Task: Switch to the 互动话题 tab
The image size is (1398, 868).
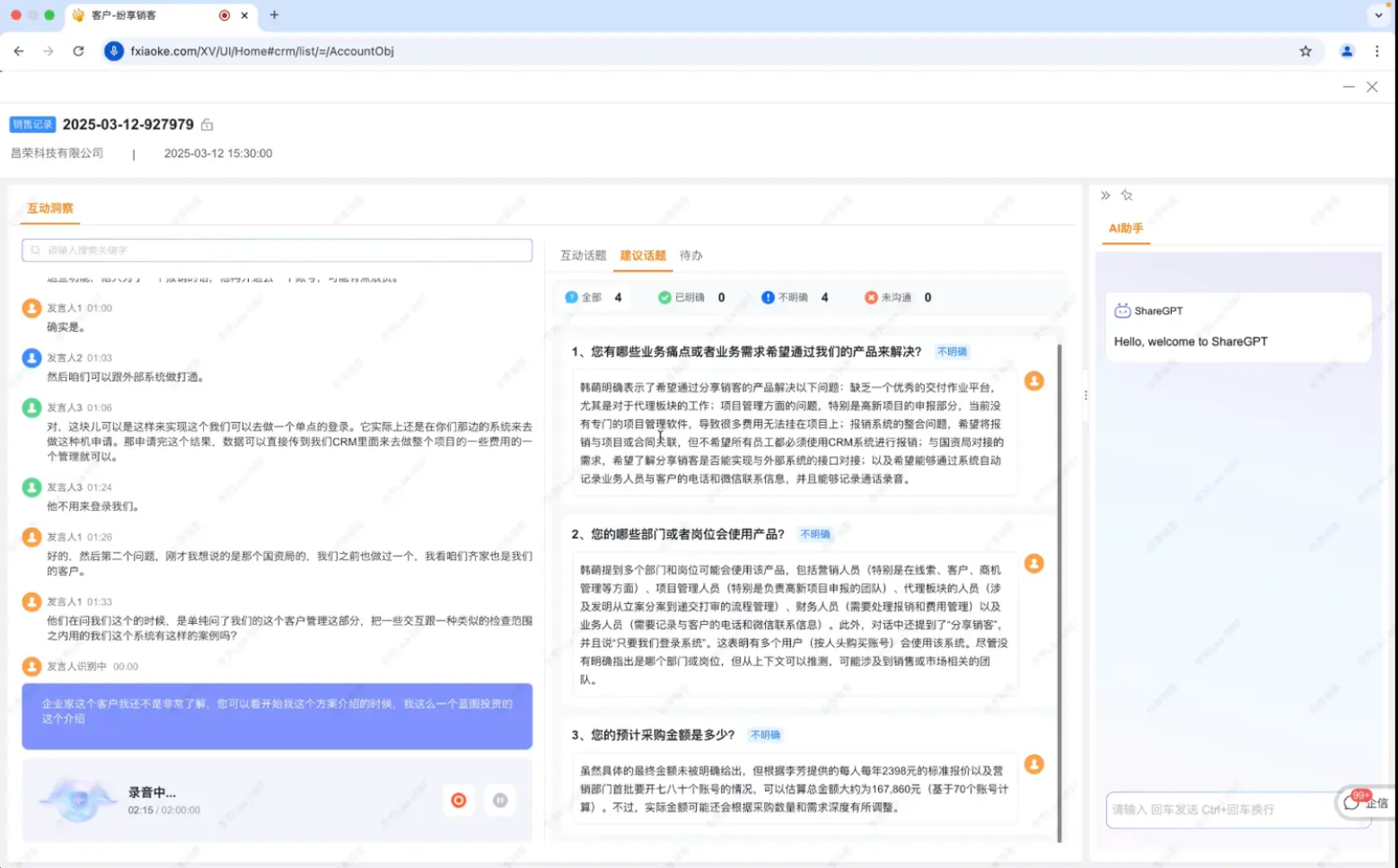Action: click(584, 256)
